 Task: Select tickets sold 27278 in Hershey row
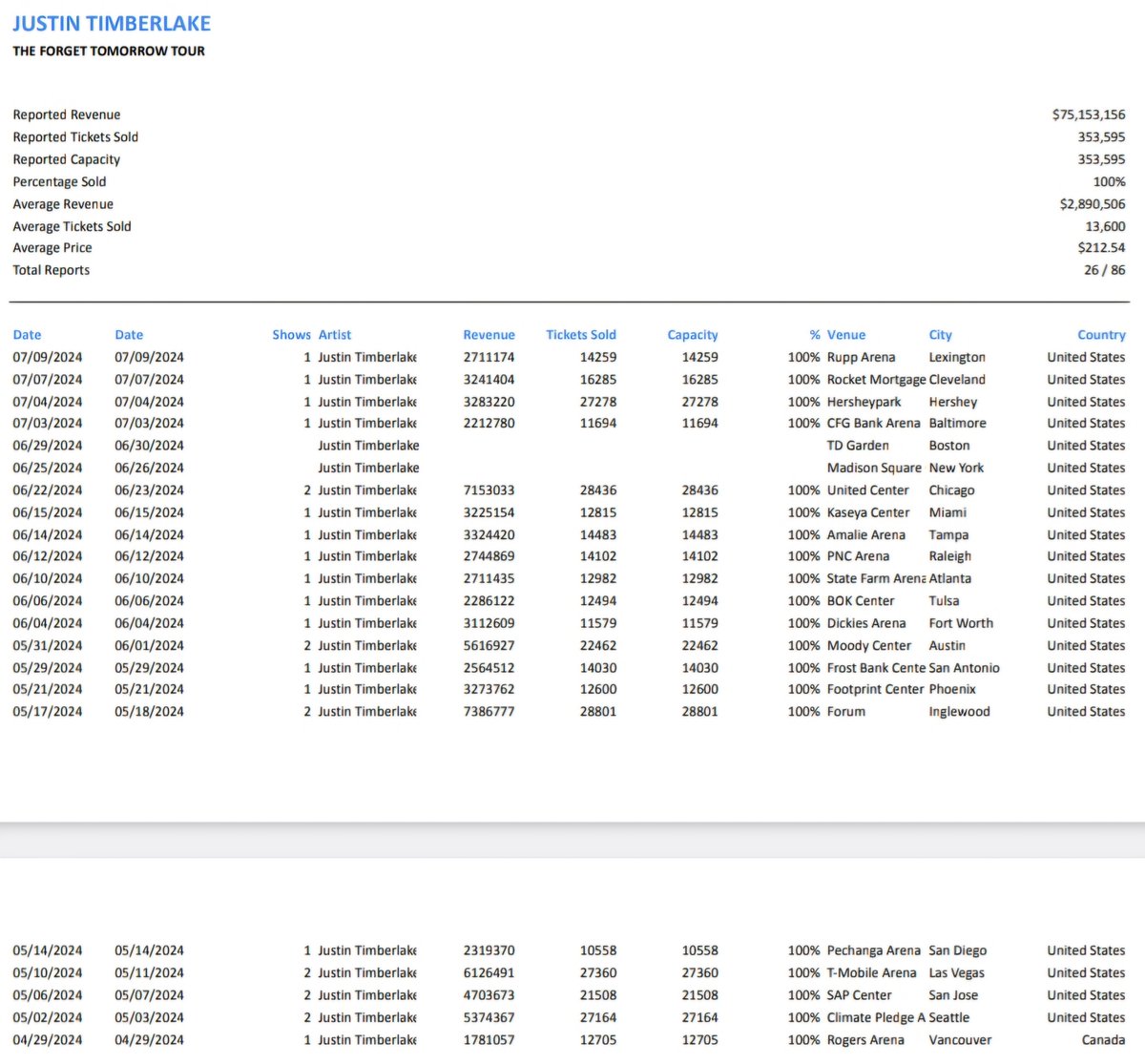598,402
